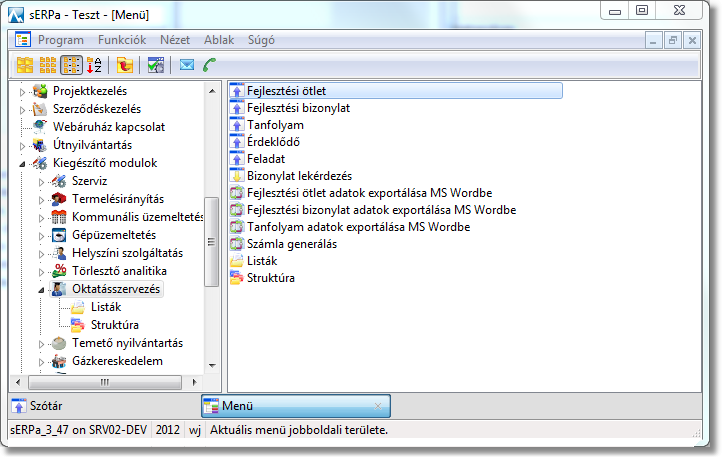722x459 pixels.
Task: Expand the Útnyilvántartás tree node
Action: [x=22, y=146]
